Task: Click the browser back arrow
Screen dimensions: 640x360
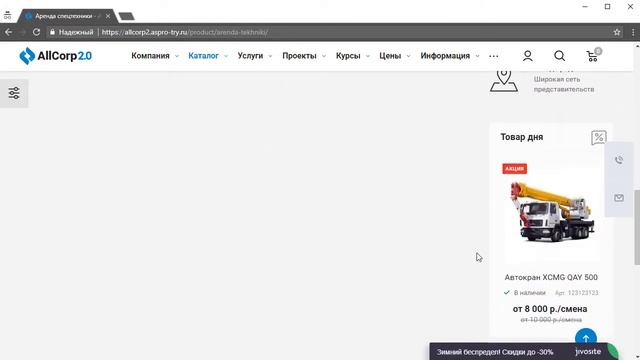Action: coord(9,32)
